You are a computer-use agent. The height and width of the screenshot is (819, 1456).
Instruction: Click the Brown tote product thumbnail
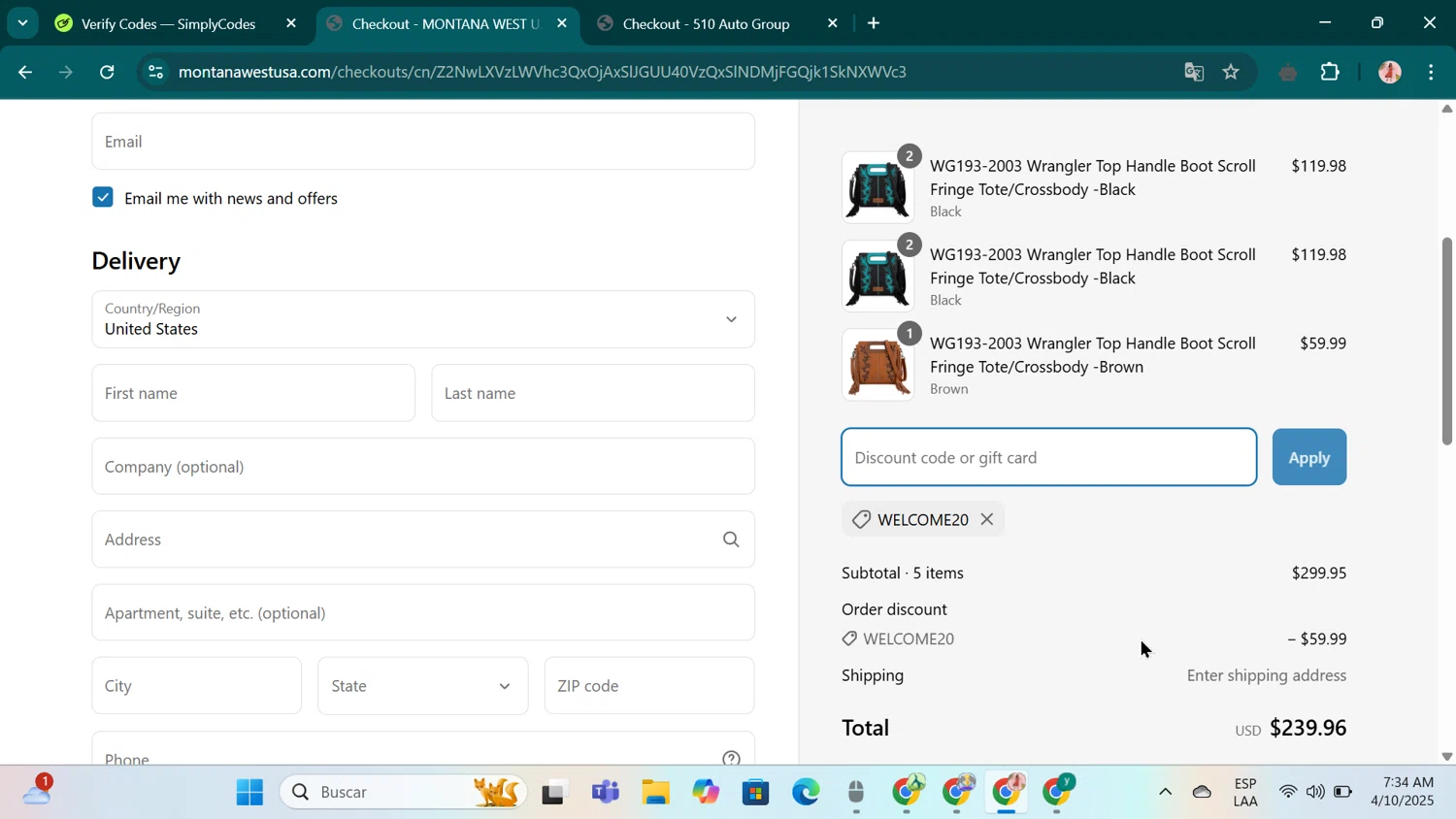click(x=878, y=366)
